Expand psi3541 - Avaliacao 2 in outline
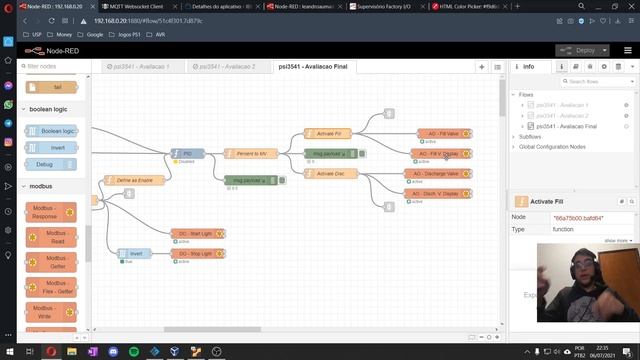640x360 pixels. (522, 116)
